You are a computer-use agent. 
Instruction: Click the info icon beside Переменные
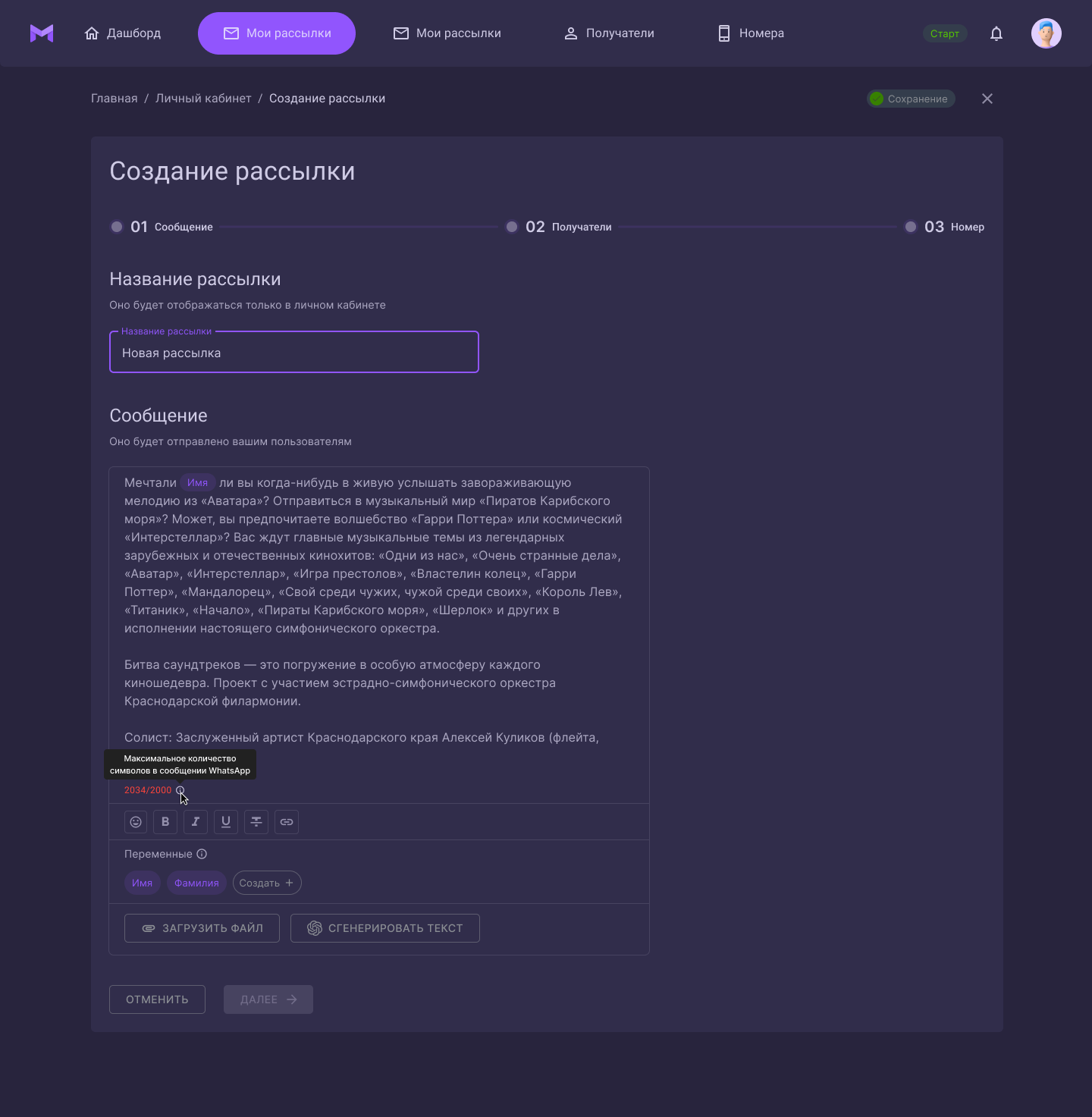click(x=202, y=854)
